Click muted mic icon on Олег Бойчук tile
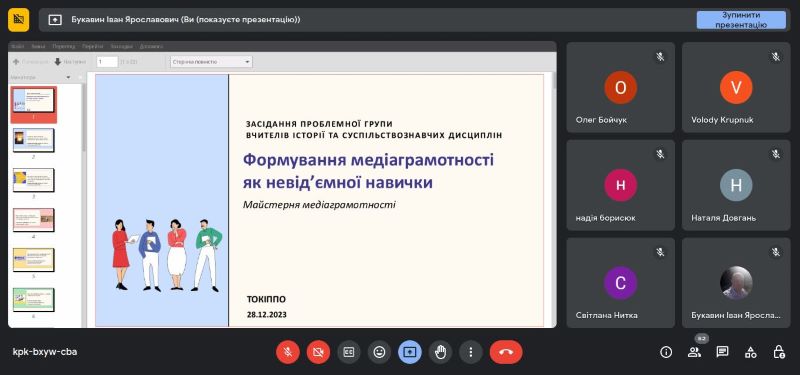This screenshot has height=375, width=800. (660, 57)
